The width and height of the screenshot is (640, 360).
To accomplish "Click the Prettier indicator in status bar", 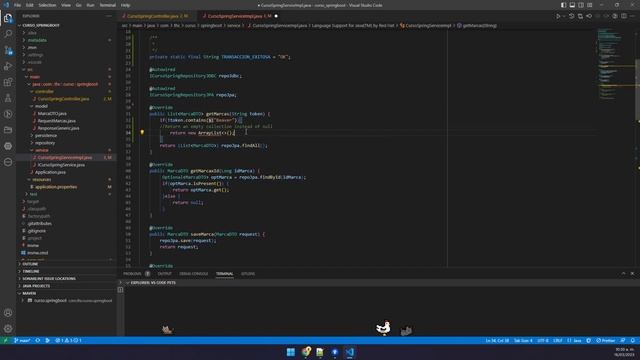I will [606, 340].
